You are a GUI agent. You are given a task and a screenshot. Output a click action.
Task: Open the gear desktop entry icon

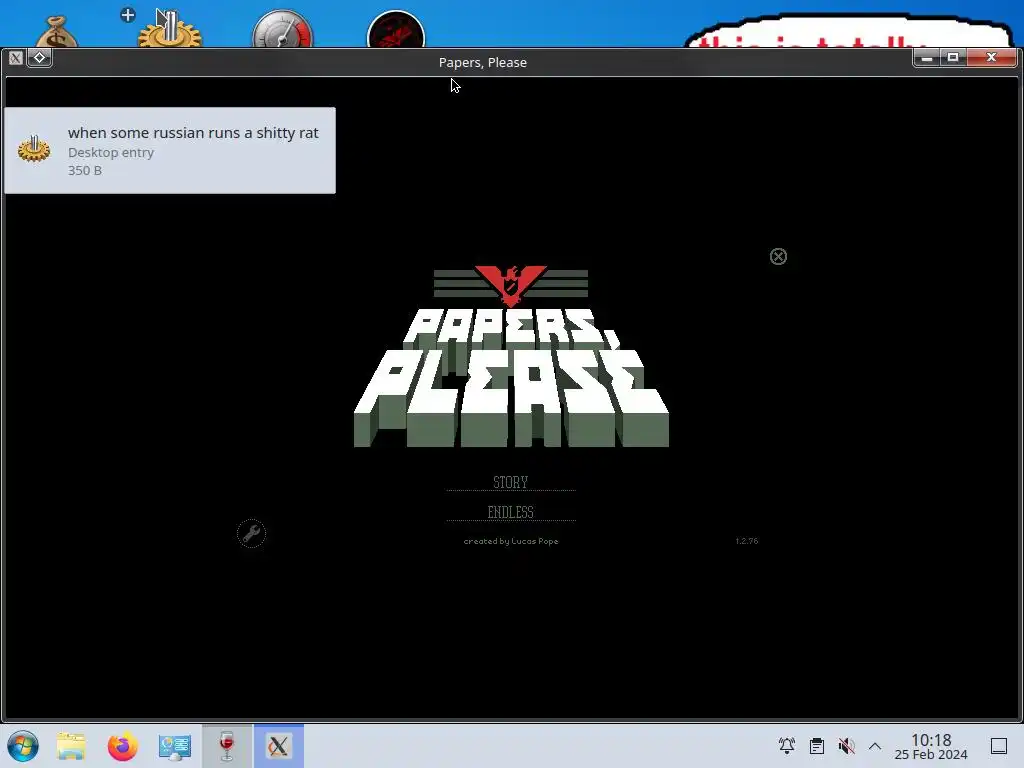(170, 31)
